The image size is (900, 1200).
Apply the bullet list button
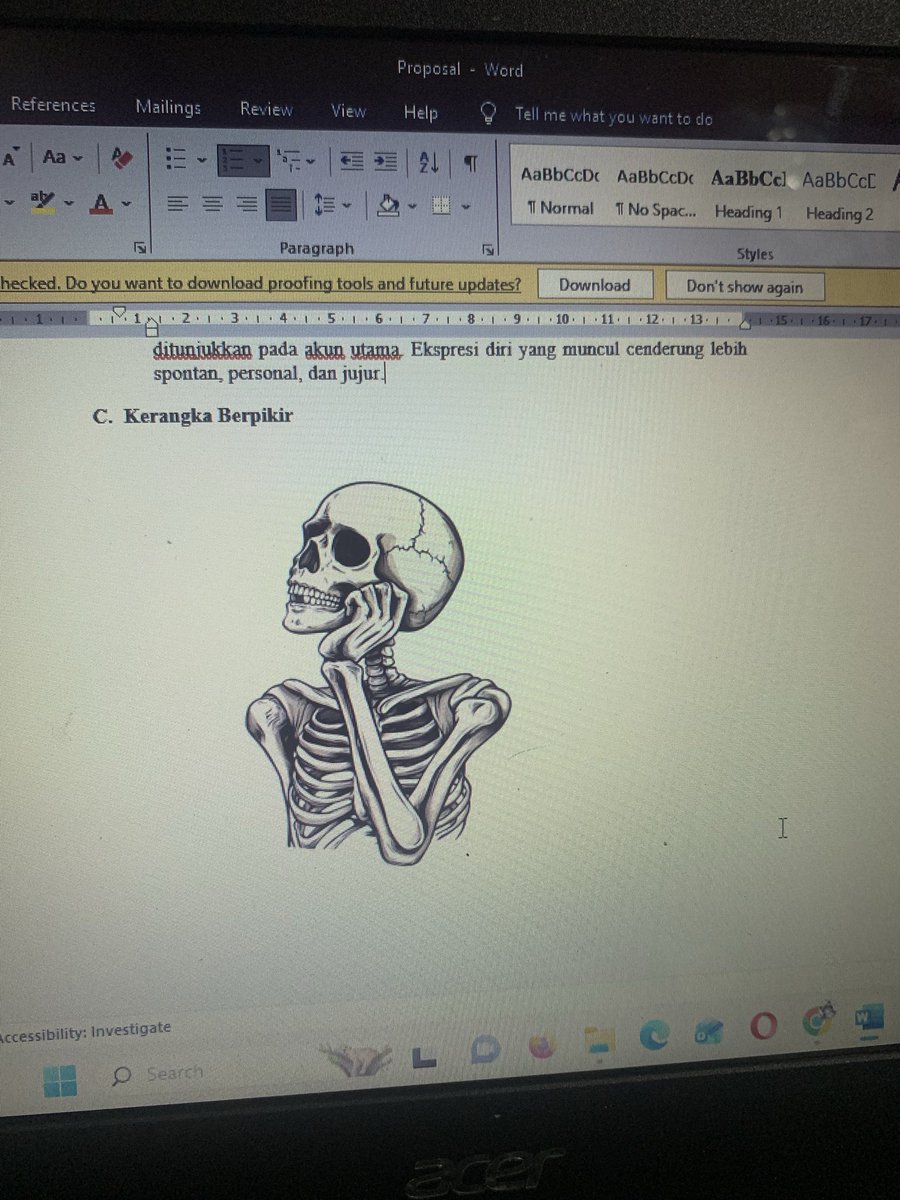178,159
